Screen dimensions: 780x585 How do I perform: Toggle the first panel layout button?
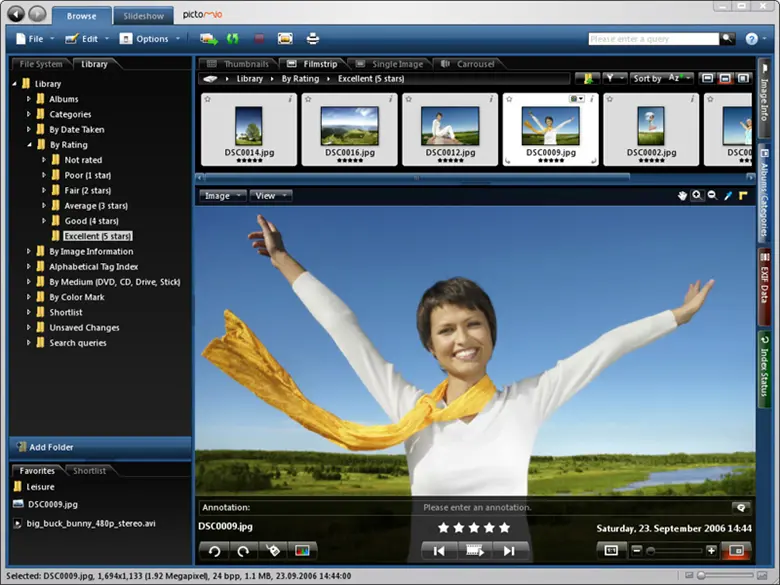(707, 79)
